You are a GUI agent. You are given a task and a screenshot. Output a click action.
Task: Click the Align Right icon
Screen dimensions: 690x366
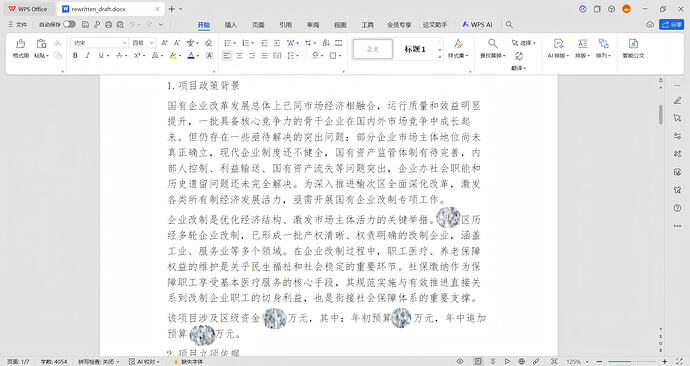(252, 55)
